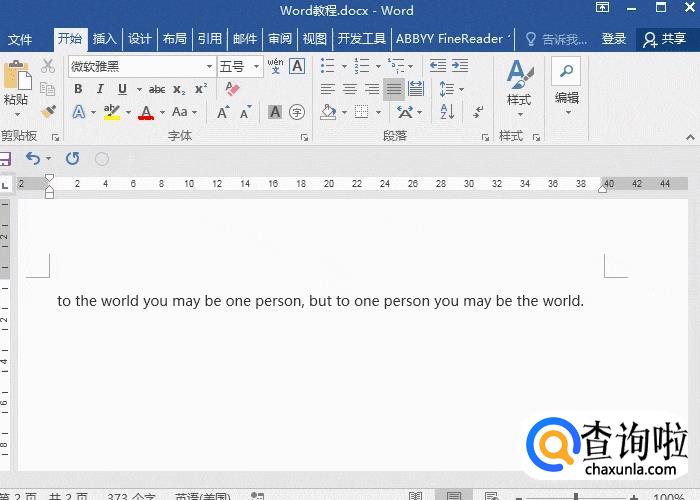700x500 pixels.
Task: Switch to the Insert tab
Action: coord(104,39)
